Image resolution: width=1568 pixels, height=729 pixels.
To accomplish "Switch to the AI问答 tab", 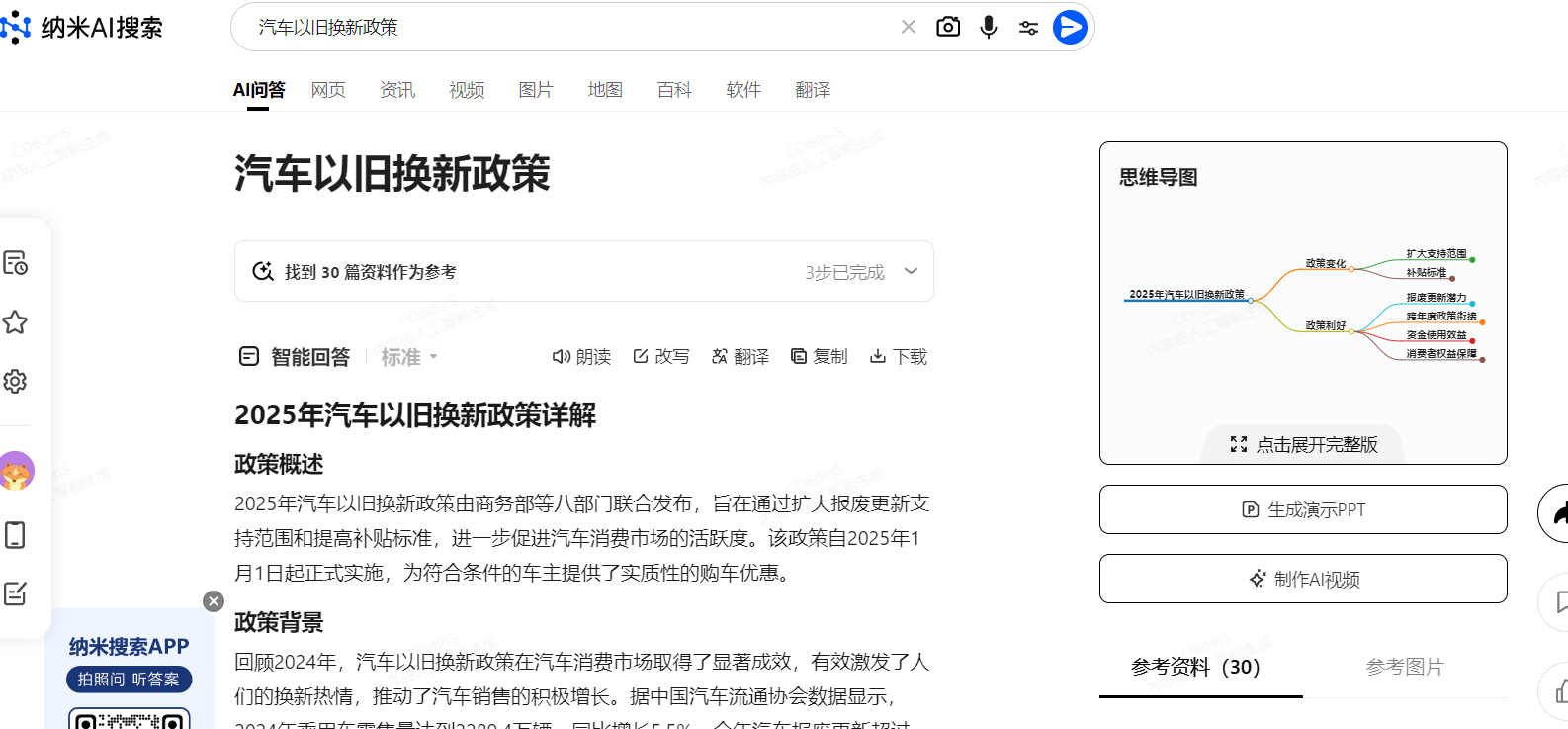I will (259, 90).
